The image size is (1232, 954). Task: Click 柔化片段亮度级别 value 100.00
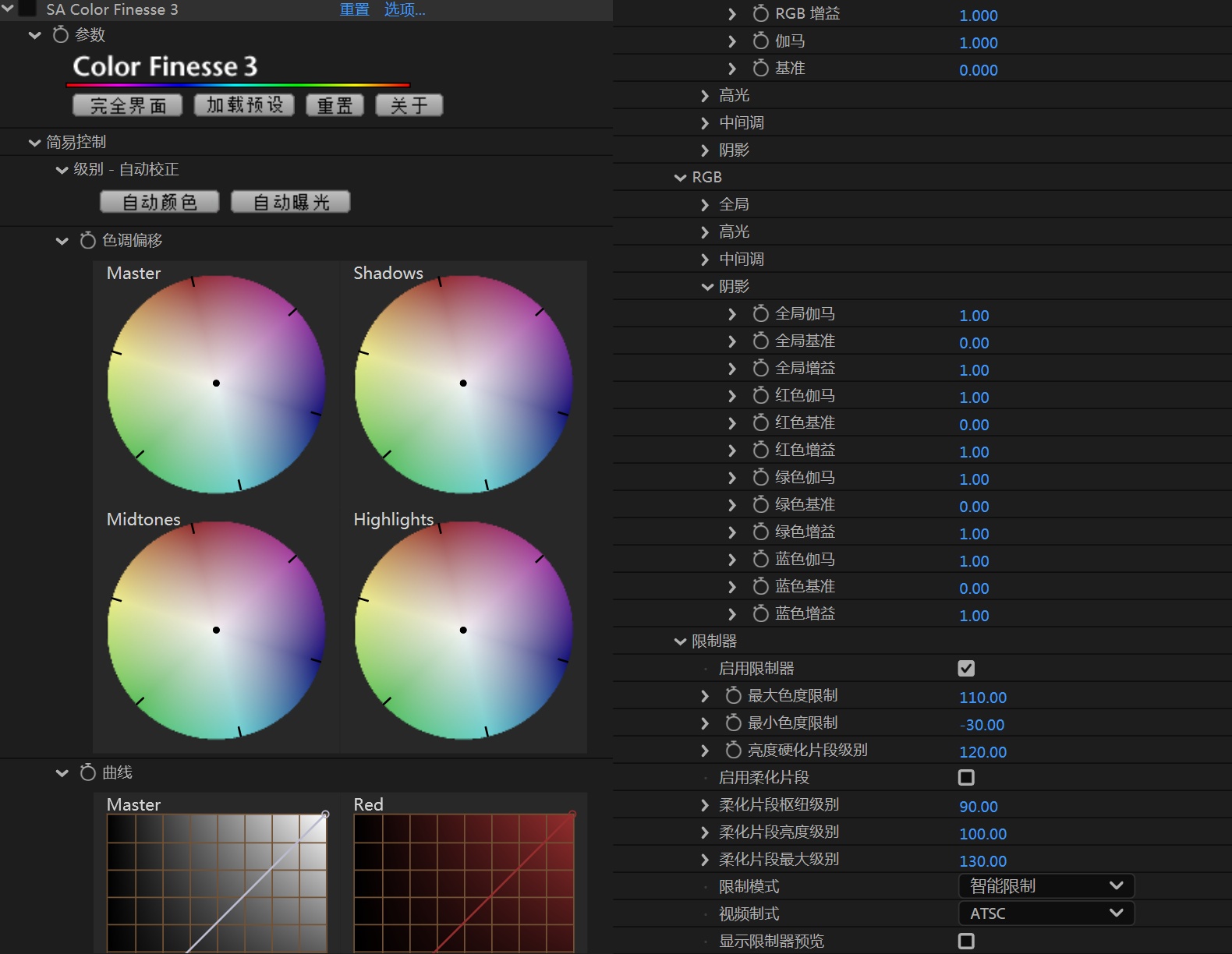click(x=982, y=833)
